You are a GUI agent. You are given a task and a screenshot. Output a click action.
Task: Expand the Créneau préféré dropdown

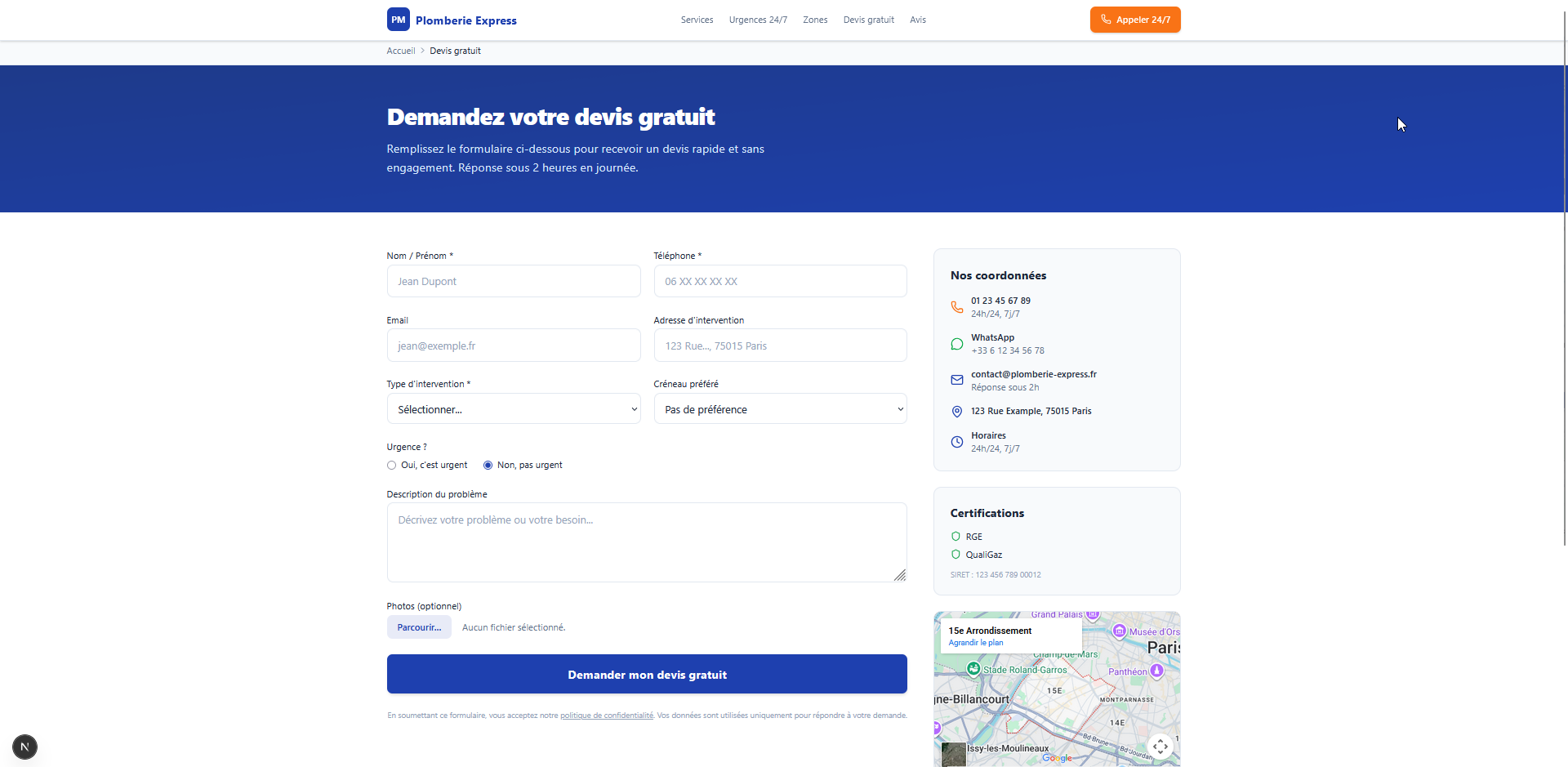point(780,409)
